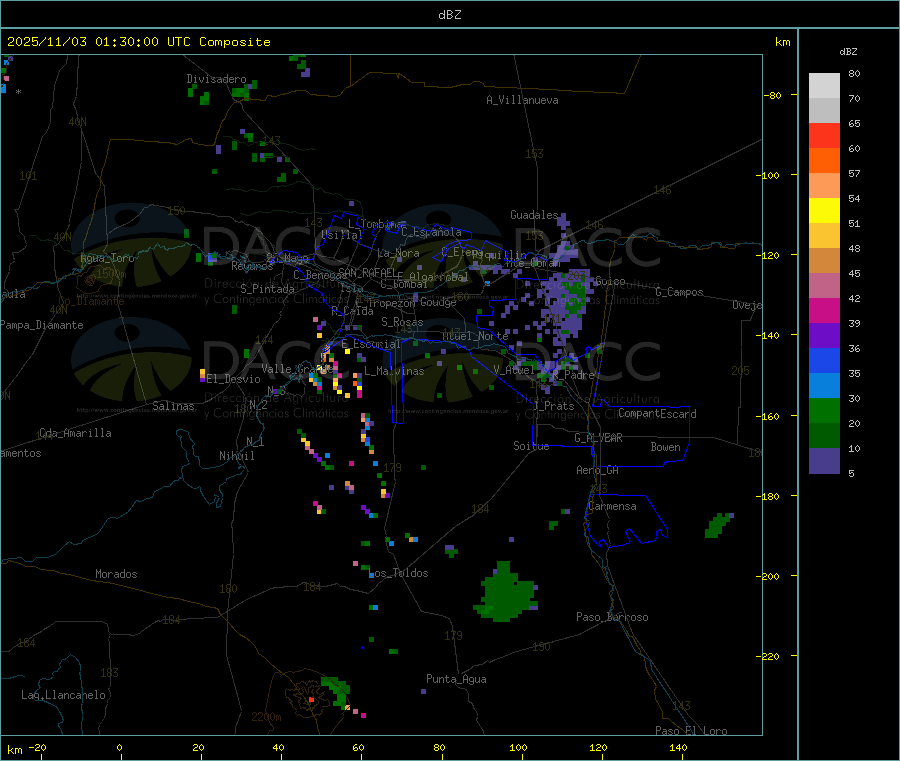Click the Divisadero map label
900x761 pixels.
(216, 79)
